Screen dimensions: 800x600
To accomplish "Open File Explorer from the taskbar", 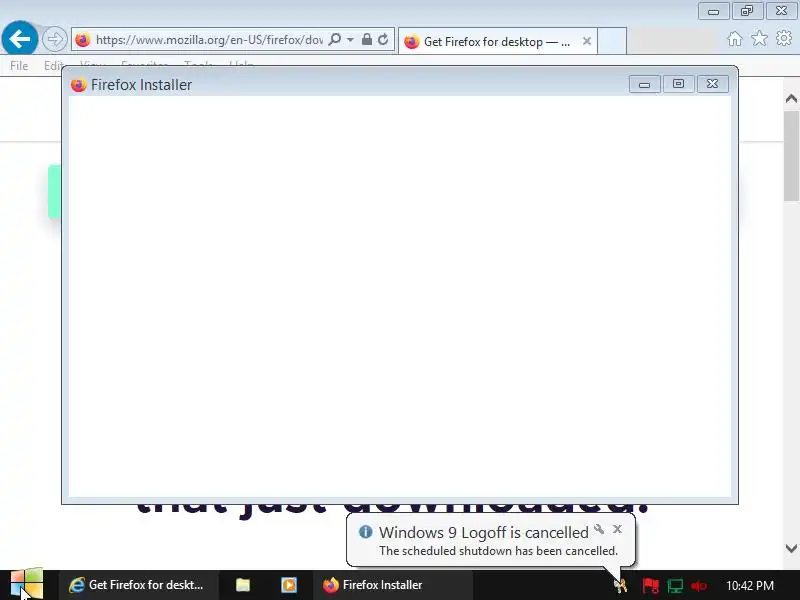I will click(x=243, y=585).
